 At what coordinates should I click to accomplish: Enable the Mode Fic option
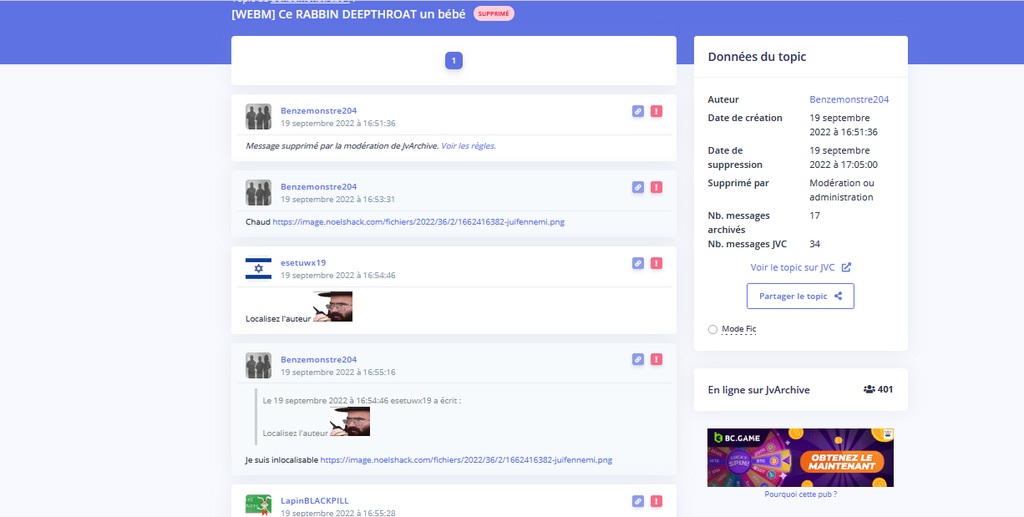coord(712,329)
